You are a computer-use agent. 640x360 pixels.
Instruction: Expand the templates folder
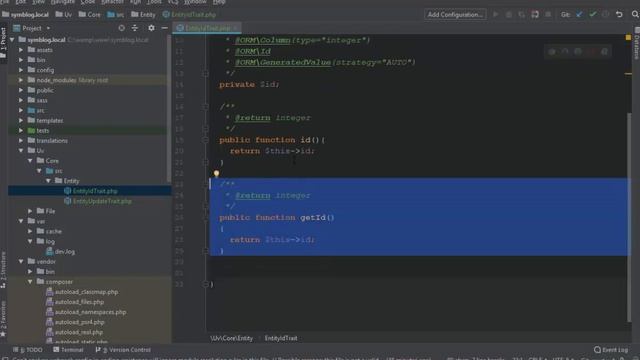click(x=21, y=120)
